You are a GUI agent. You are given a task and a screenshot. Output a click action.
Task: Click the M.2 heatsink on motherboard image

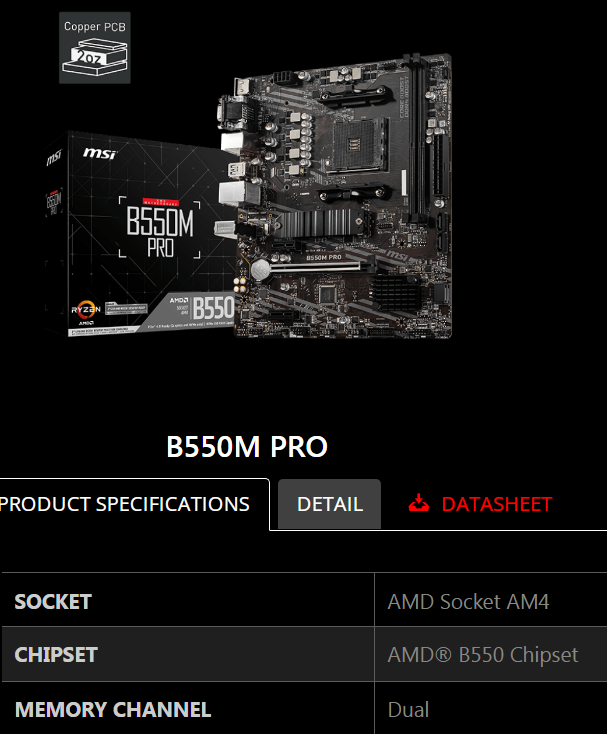tap(319, 222)
